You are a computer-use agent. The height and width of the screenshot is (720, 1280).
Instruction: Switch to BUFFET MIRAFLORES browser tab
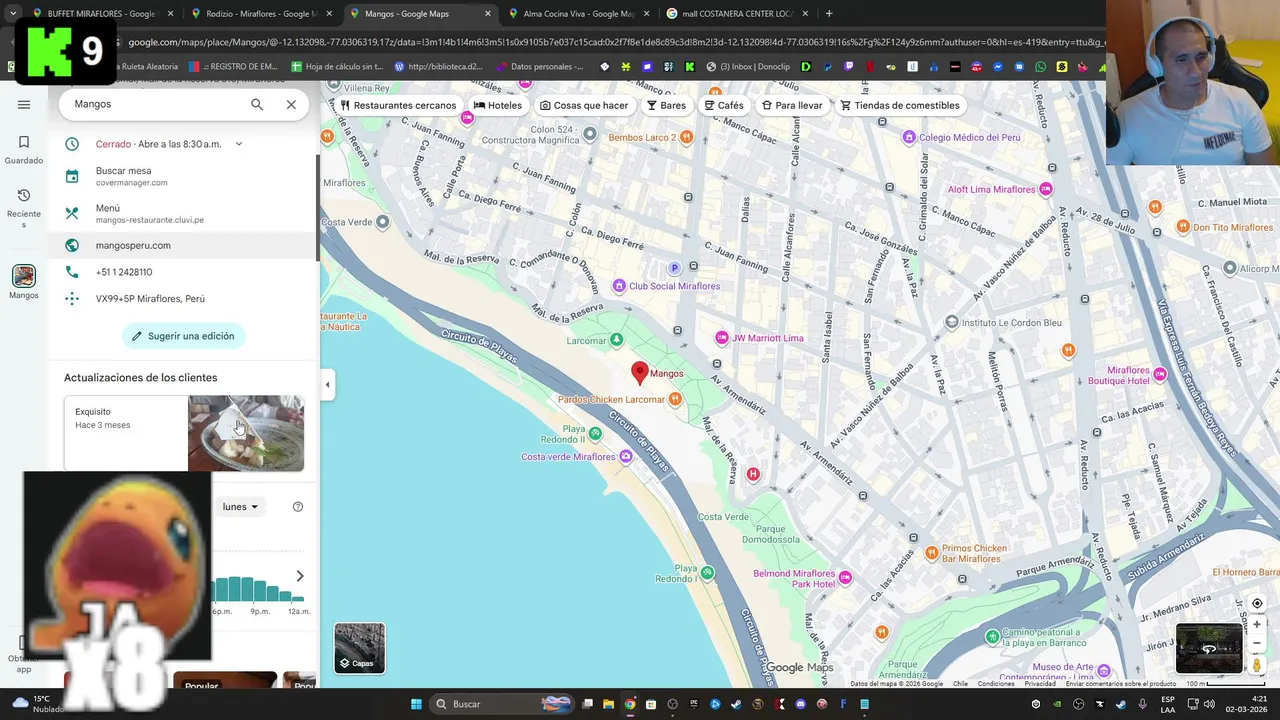pyautogui.click(x=100, y=14)
